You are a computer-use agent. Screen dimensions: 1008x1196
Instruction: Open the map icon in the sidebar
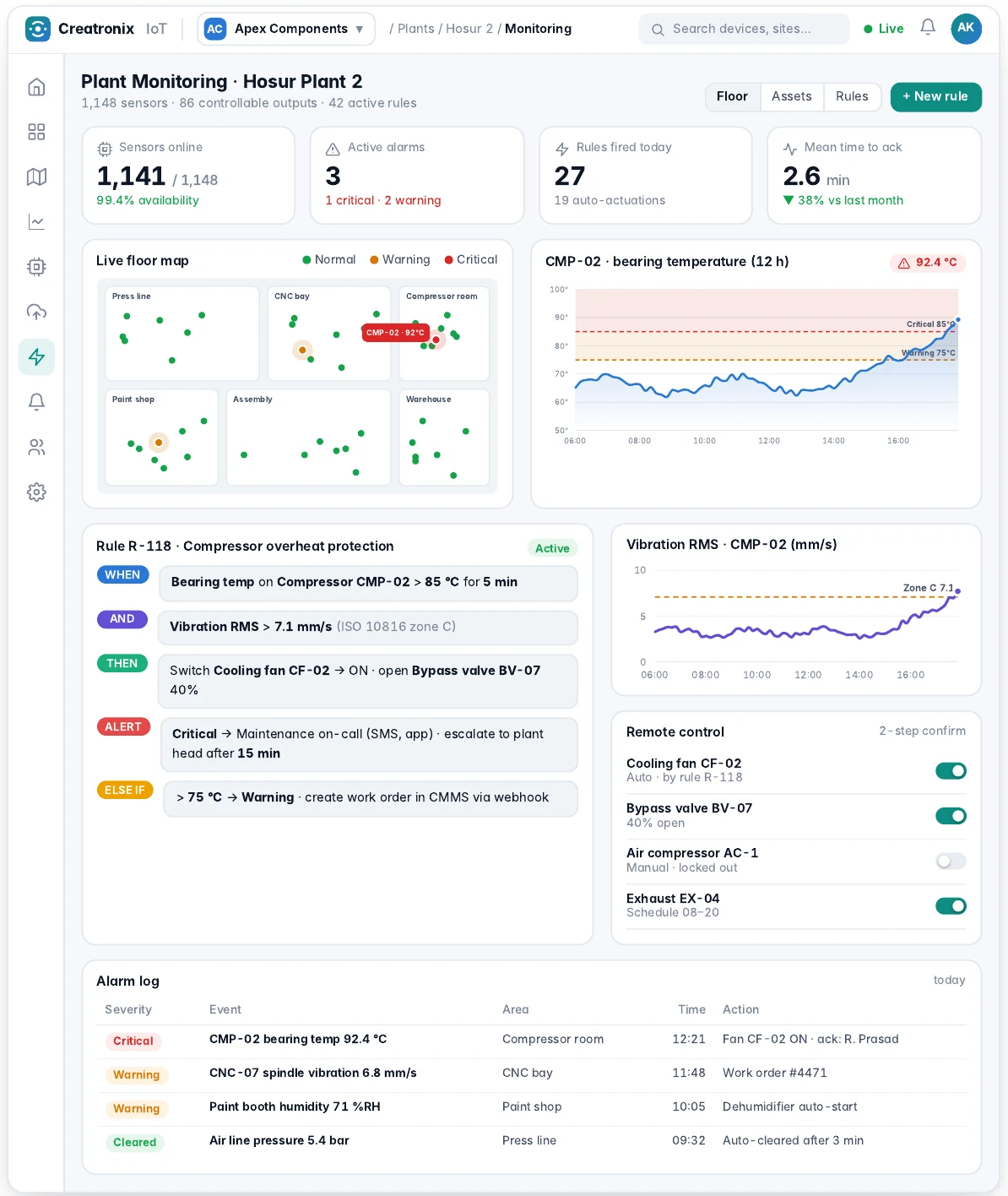36,177
